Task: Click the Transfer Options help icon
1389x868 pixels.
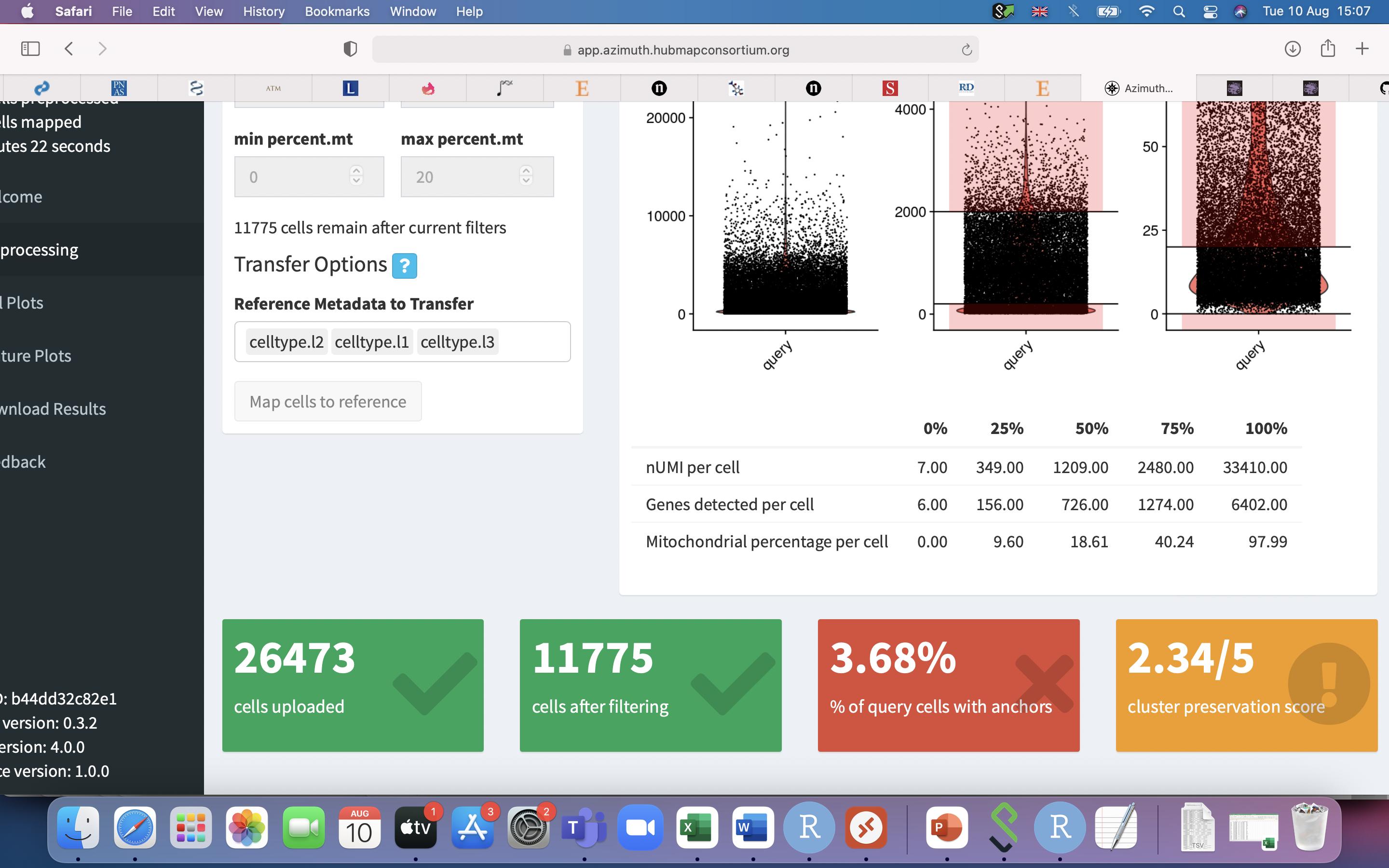Action: click(405, 264)
